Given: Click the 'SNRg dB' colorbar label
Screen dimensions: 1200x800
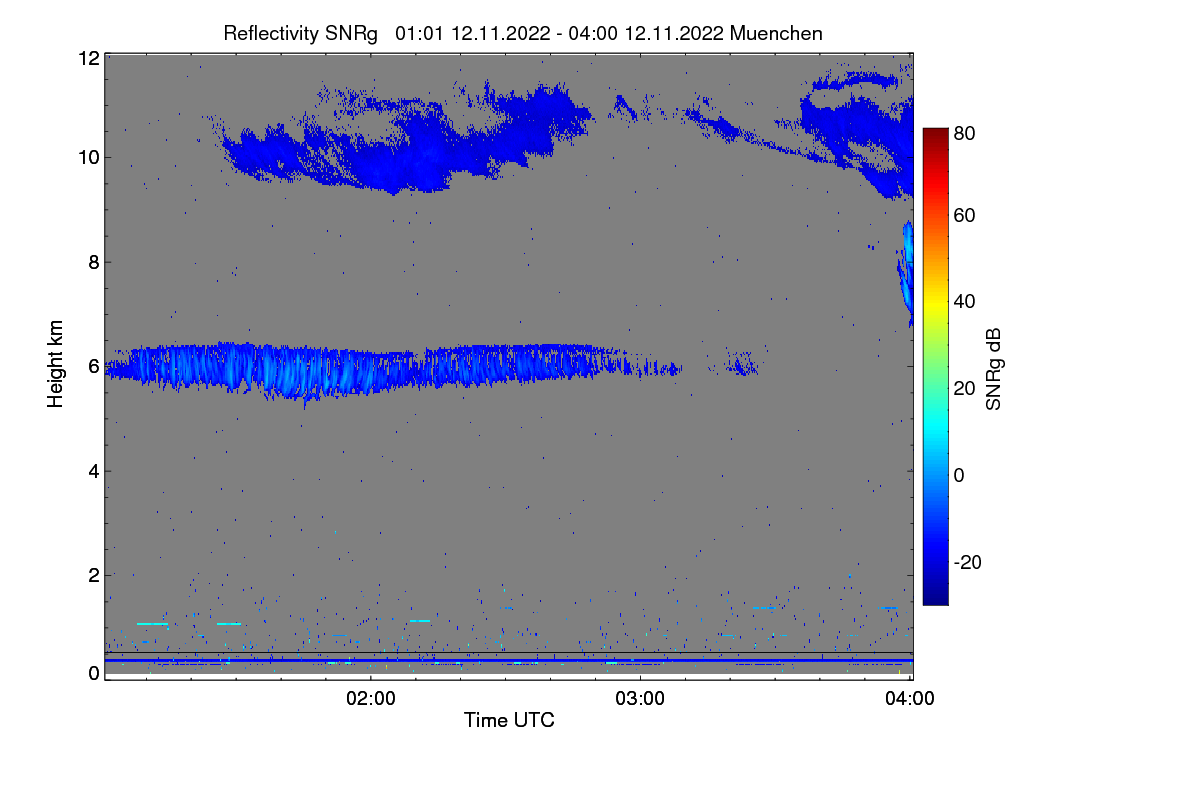Looking at the screenshot, I should click(993, 369).
